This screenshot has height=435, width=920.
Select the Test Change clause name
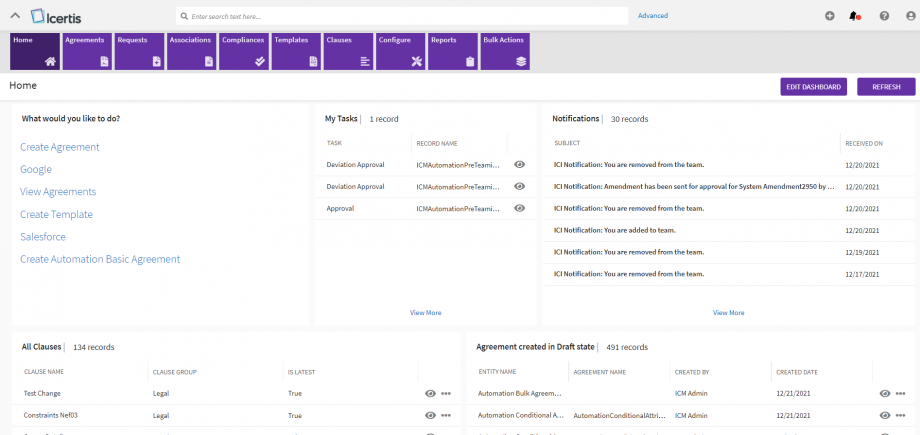pyautogui.click(x=42, y=393)
